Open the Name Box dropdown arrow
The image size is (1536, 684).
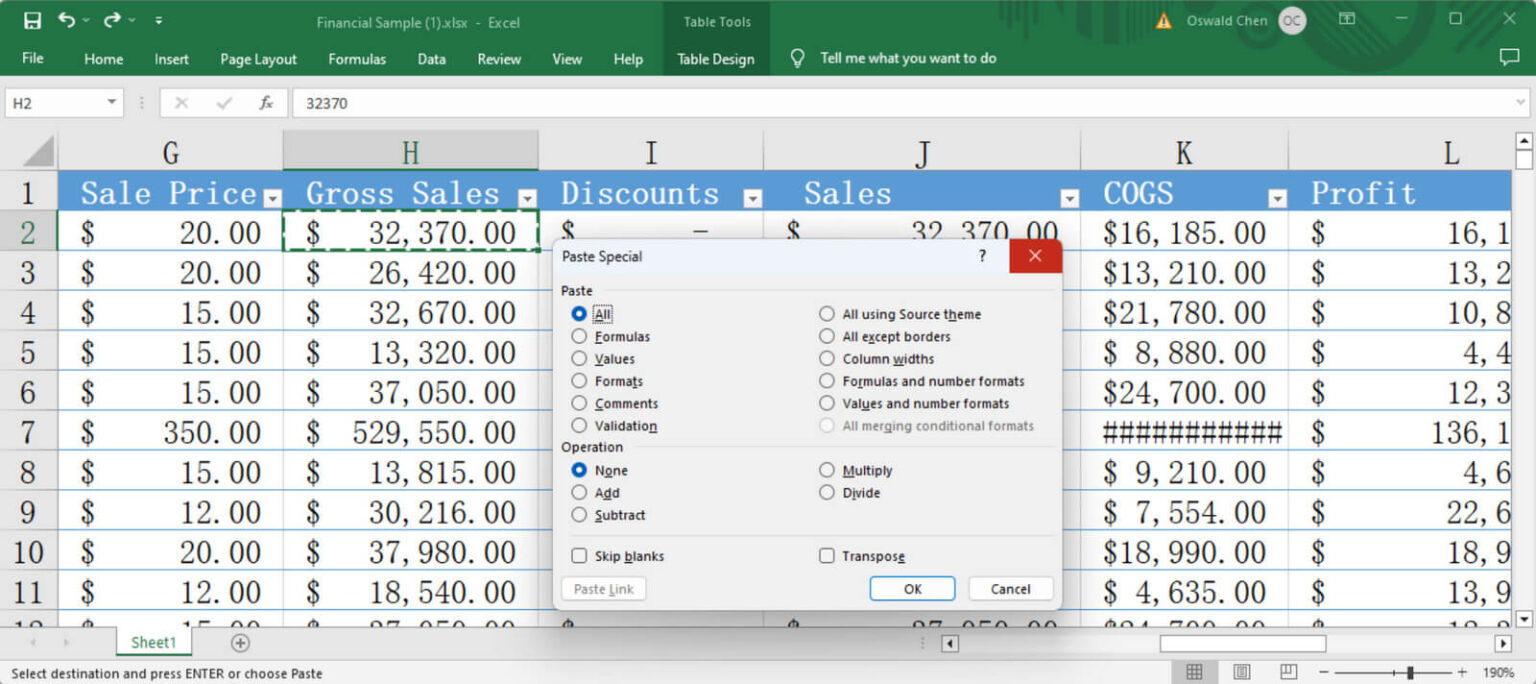pyautogui.click(x=110, y=102)
